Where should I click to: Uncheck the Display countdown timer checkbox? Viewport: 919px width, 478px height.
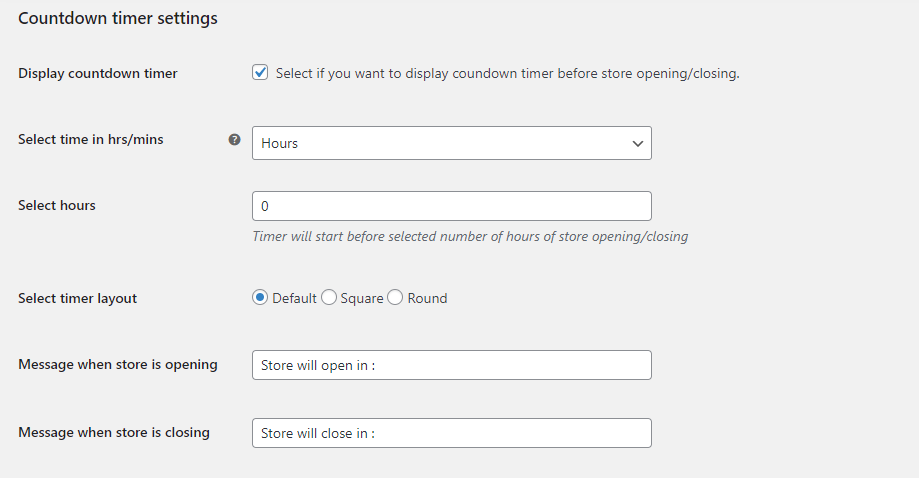pyautogui.click(x=260, y=72)
